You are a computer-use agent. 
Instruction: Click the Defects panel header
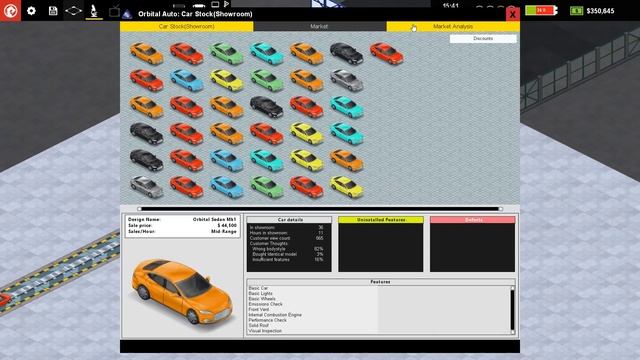(x=473, y=220)
